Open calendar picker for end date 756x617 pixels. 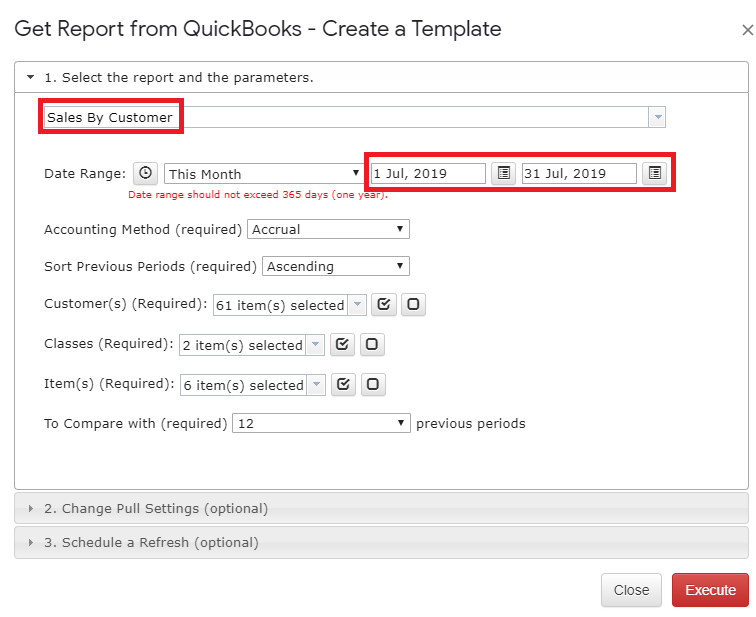tap(654, 173)
